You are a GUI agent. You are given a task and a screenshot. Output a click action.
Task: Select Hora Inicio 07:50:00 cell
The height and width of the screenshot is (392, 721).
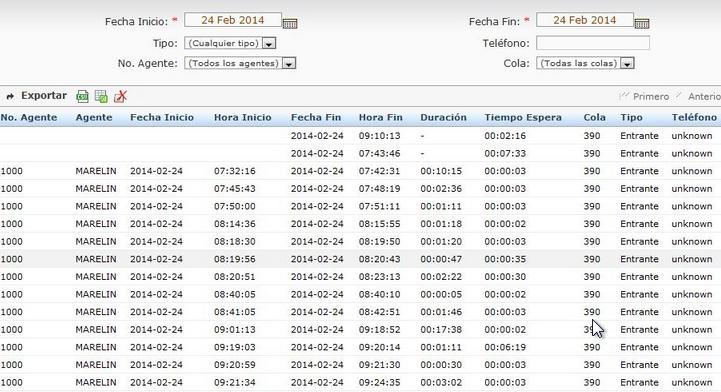235,206
